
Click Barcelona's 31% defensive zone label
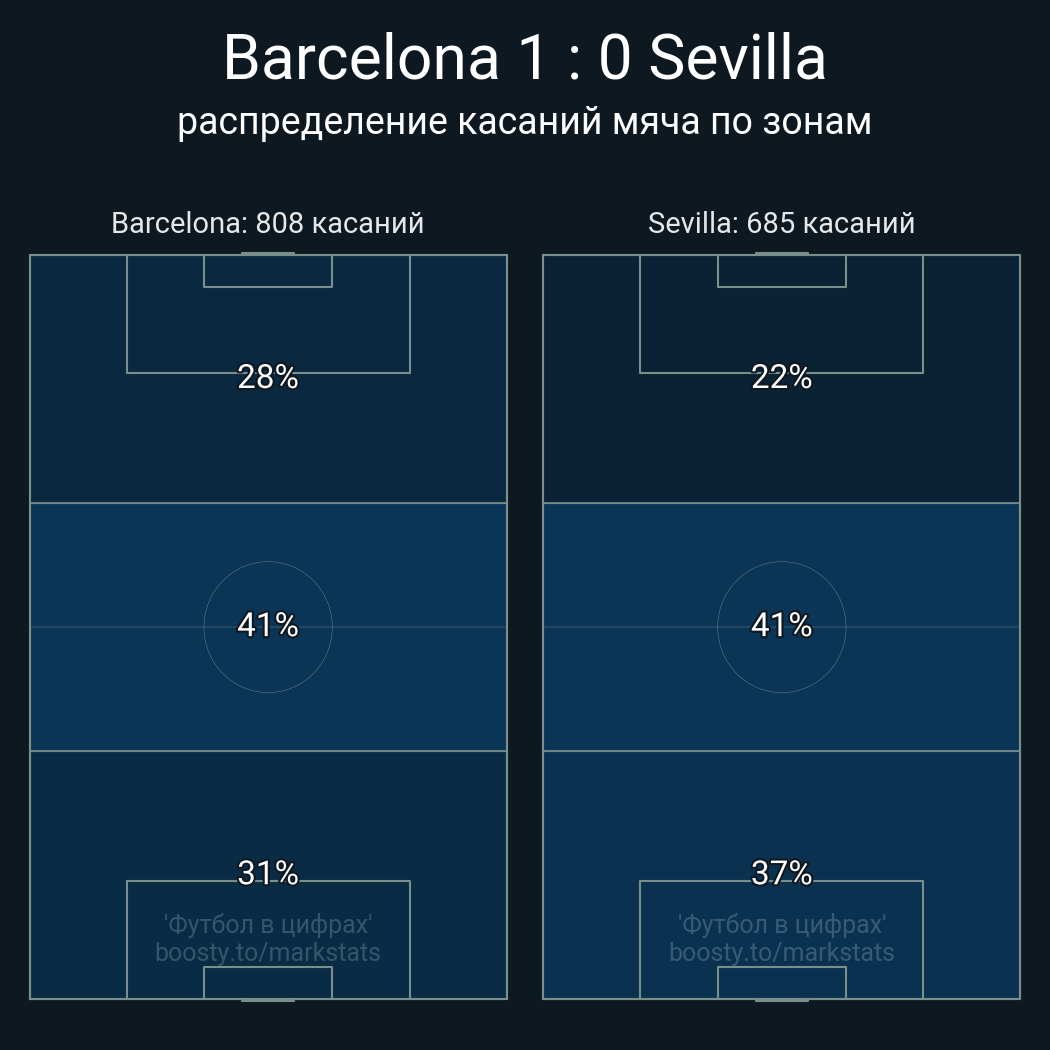(x=268, y=873)
